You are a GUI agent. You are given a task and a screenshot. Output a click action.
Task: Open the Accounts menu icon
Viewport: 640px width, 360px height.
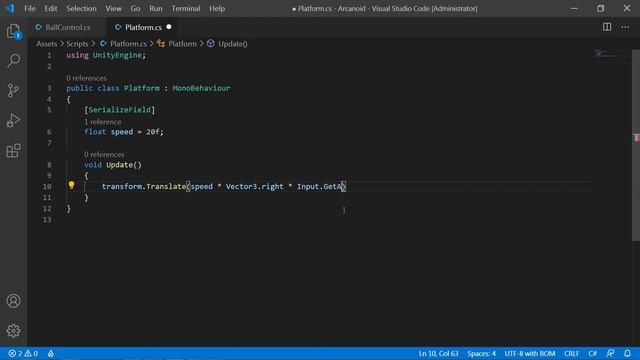pyautogui.click(x=13, y=301)
